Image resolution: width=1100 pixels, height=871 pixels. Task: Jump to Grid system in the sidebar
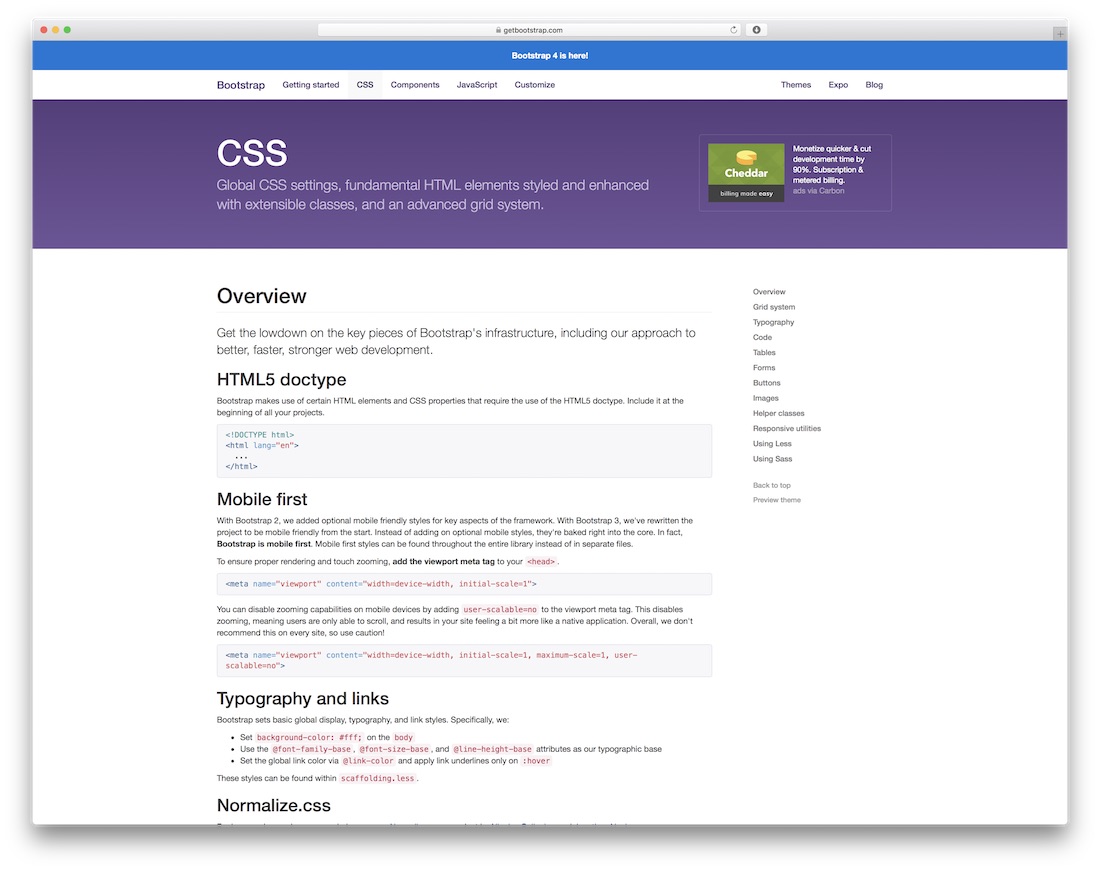pos(774,307)
